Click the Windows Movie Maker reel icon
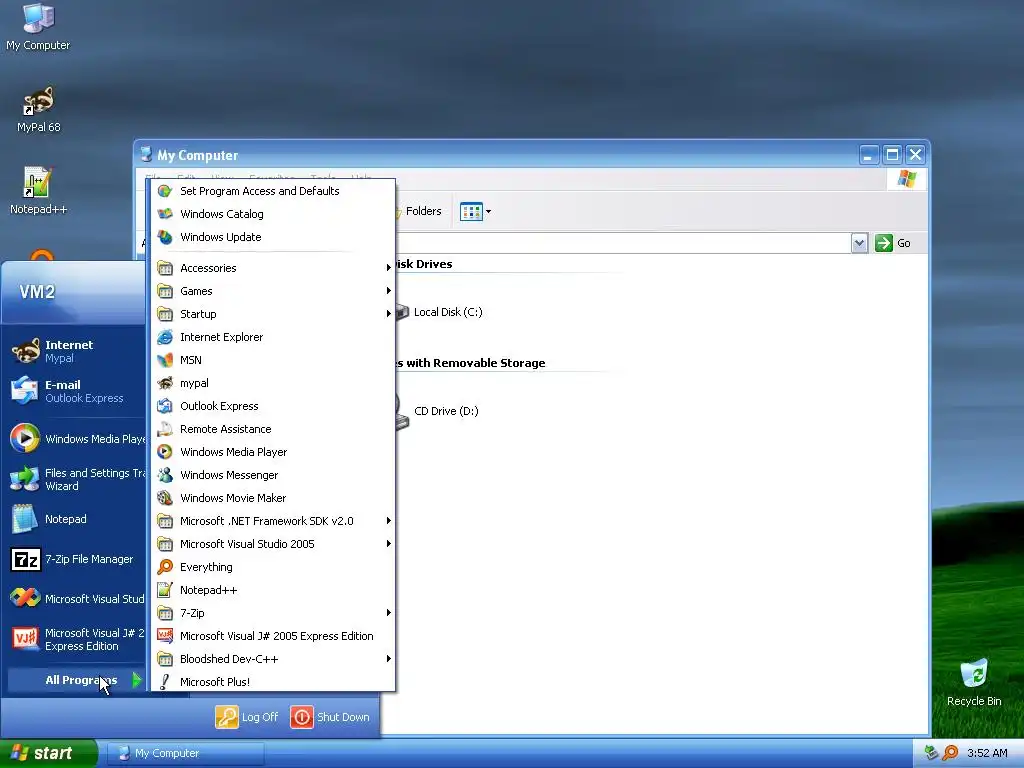This screenshot has height=768, width=1024. [165, 498]
